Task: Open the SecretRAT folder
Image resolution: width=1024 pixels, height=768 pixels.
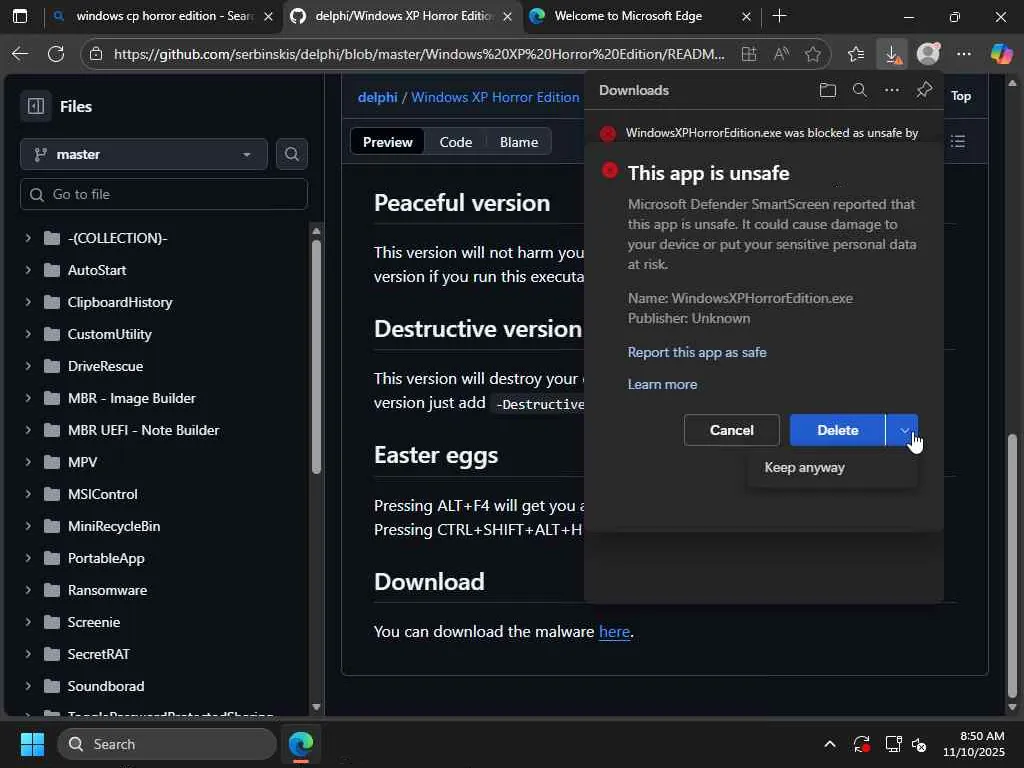Action: 99,654
